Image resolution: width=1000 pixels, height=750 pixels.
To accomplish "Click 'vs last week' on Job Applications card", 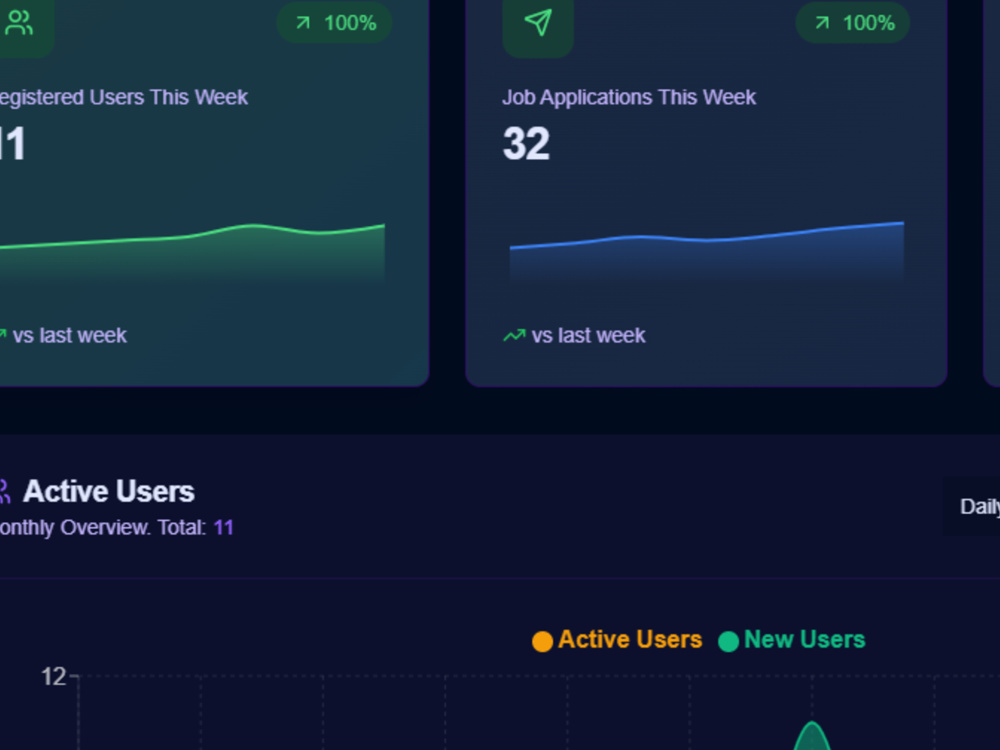I will [589, 335].
